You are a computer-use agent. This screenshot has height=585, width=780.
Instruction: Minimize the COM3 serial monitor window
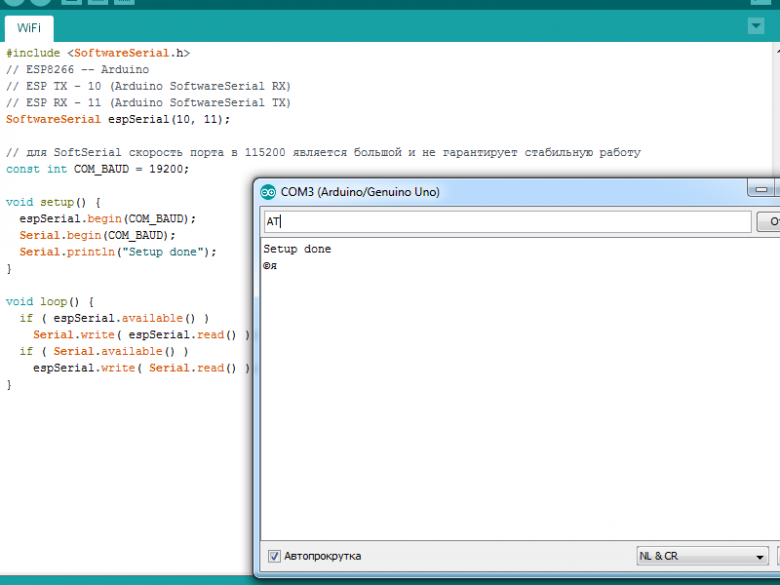[x=761, y=189]
